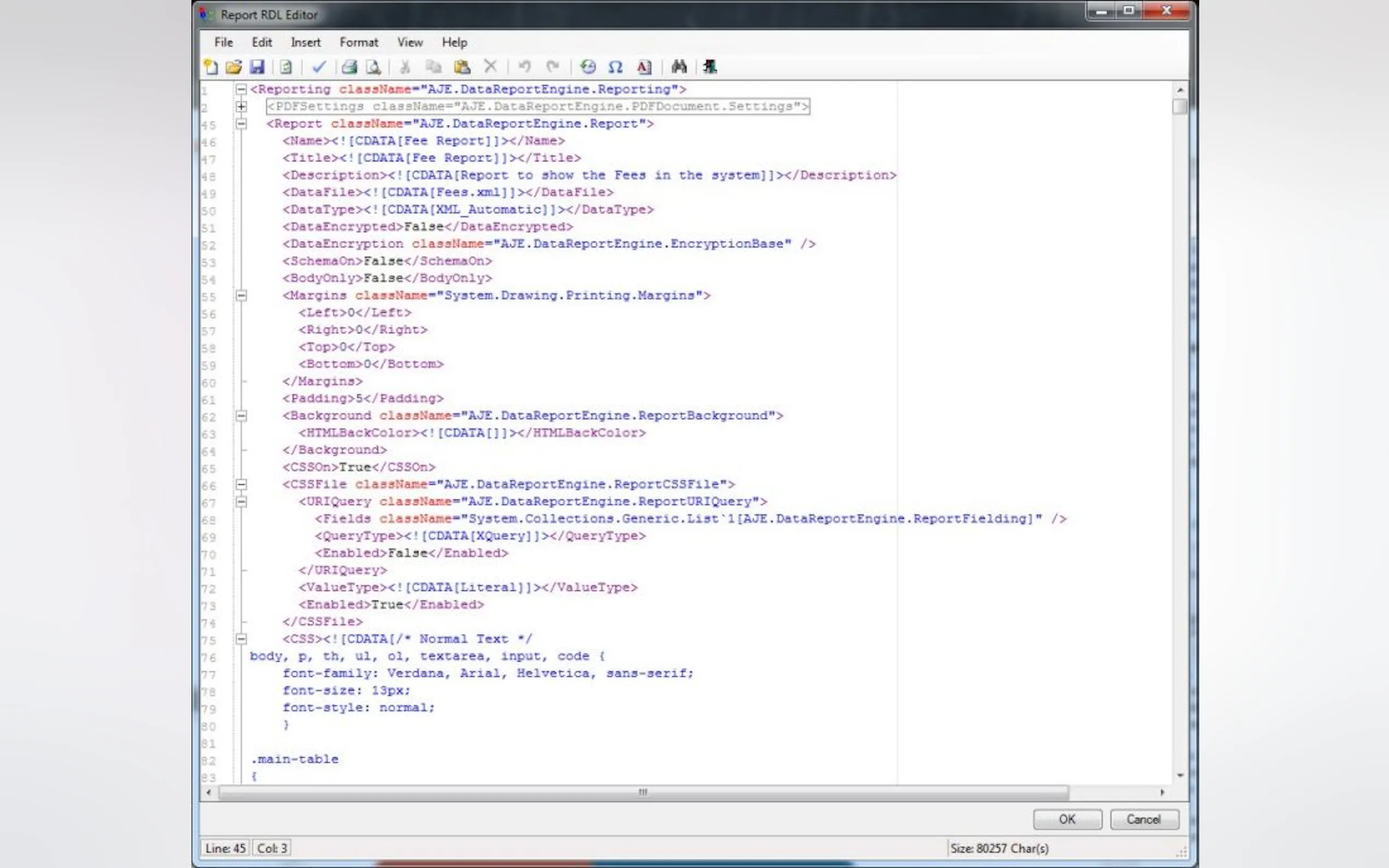Click the Copy toolbar icon

434,67
